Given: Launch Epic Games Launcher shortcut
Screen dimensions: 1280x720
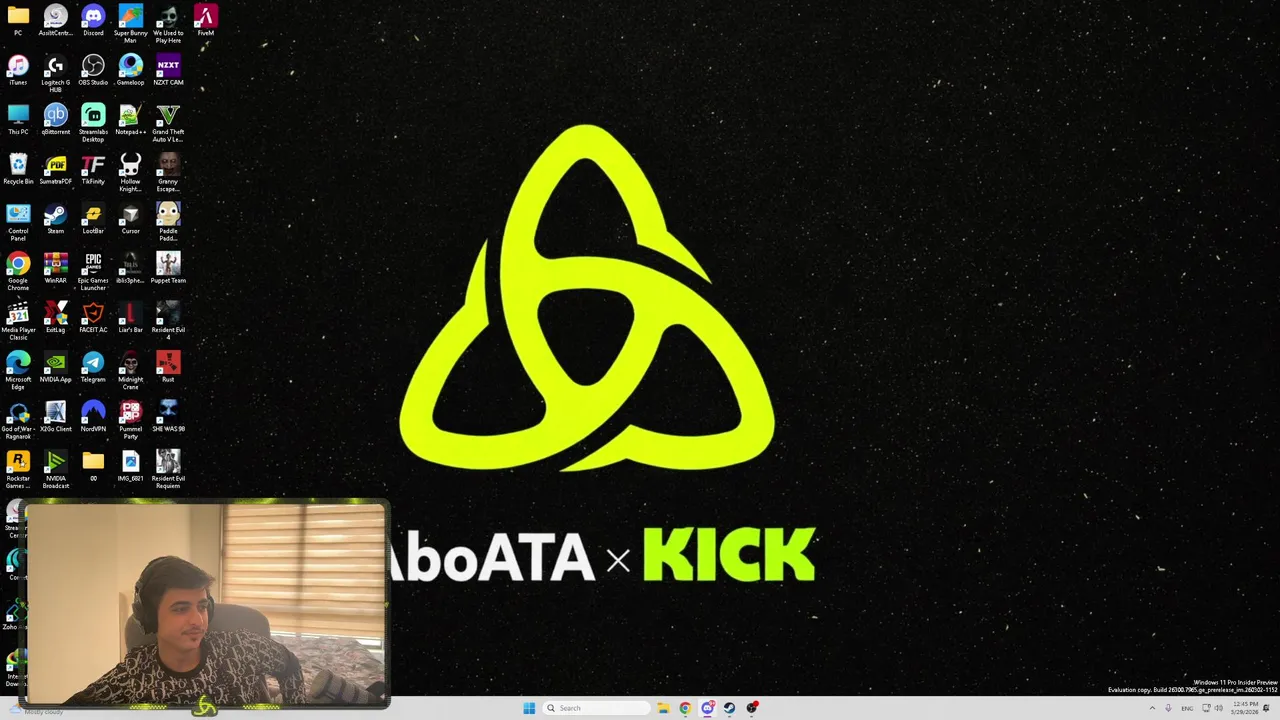Looking at the screenshot, I should coord(93,271).
